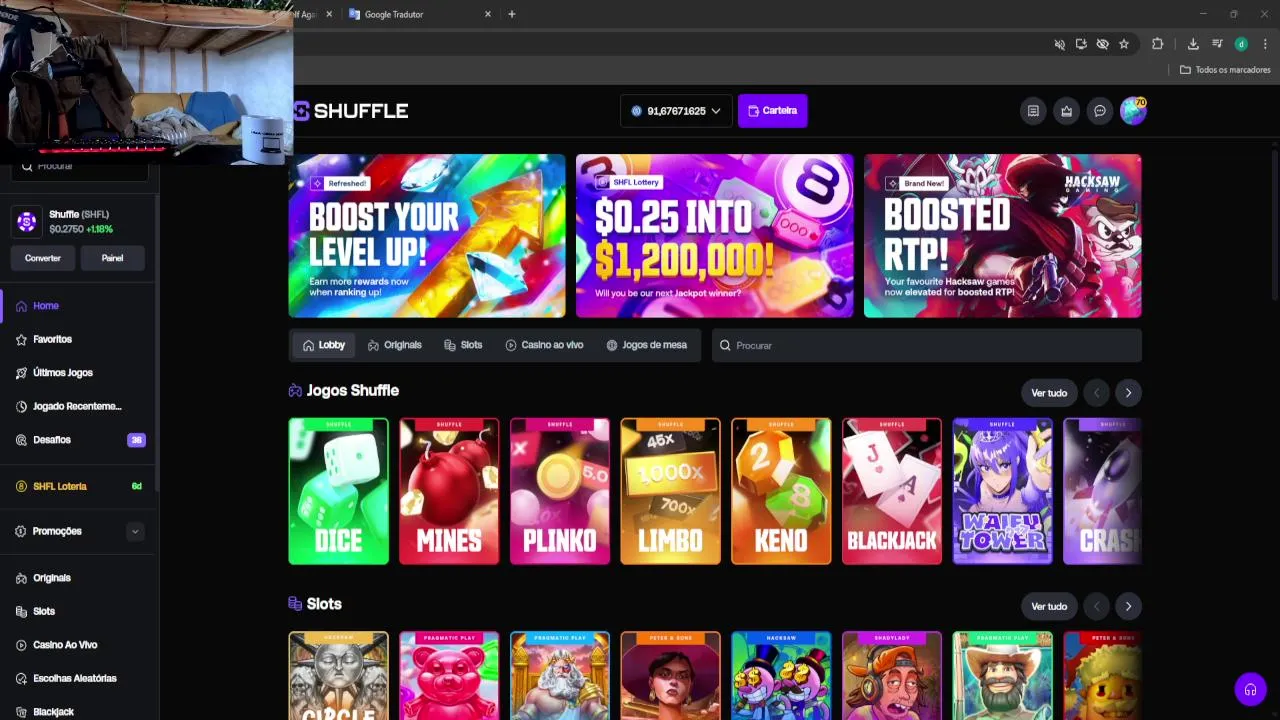
Task: Click the crossed-eye tracking protection icon
Action: click(x=1102, y=44)
